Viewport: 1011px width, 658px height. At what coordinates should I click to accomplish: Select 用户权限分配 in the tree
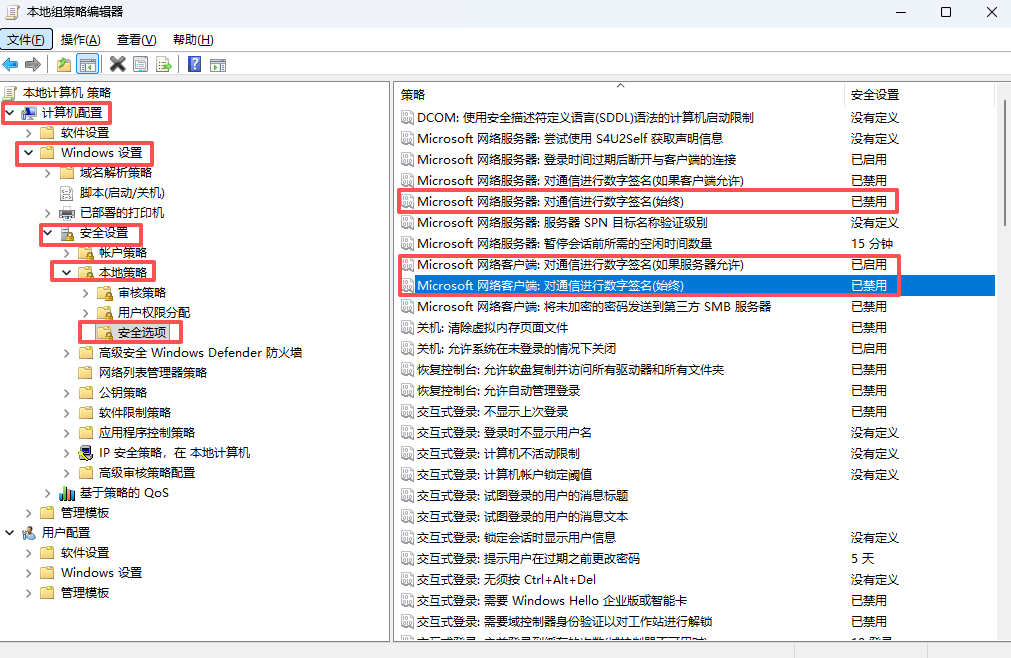tap(153, 313)
